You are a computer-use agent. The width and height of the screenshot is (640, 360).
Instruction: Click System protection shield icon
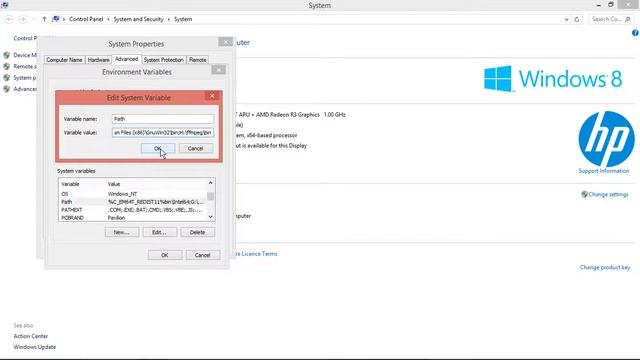(x=6, y=78)
